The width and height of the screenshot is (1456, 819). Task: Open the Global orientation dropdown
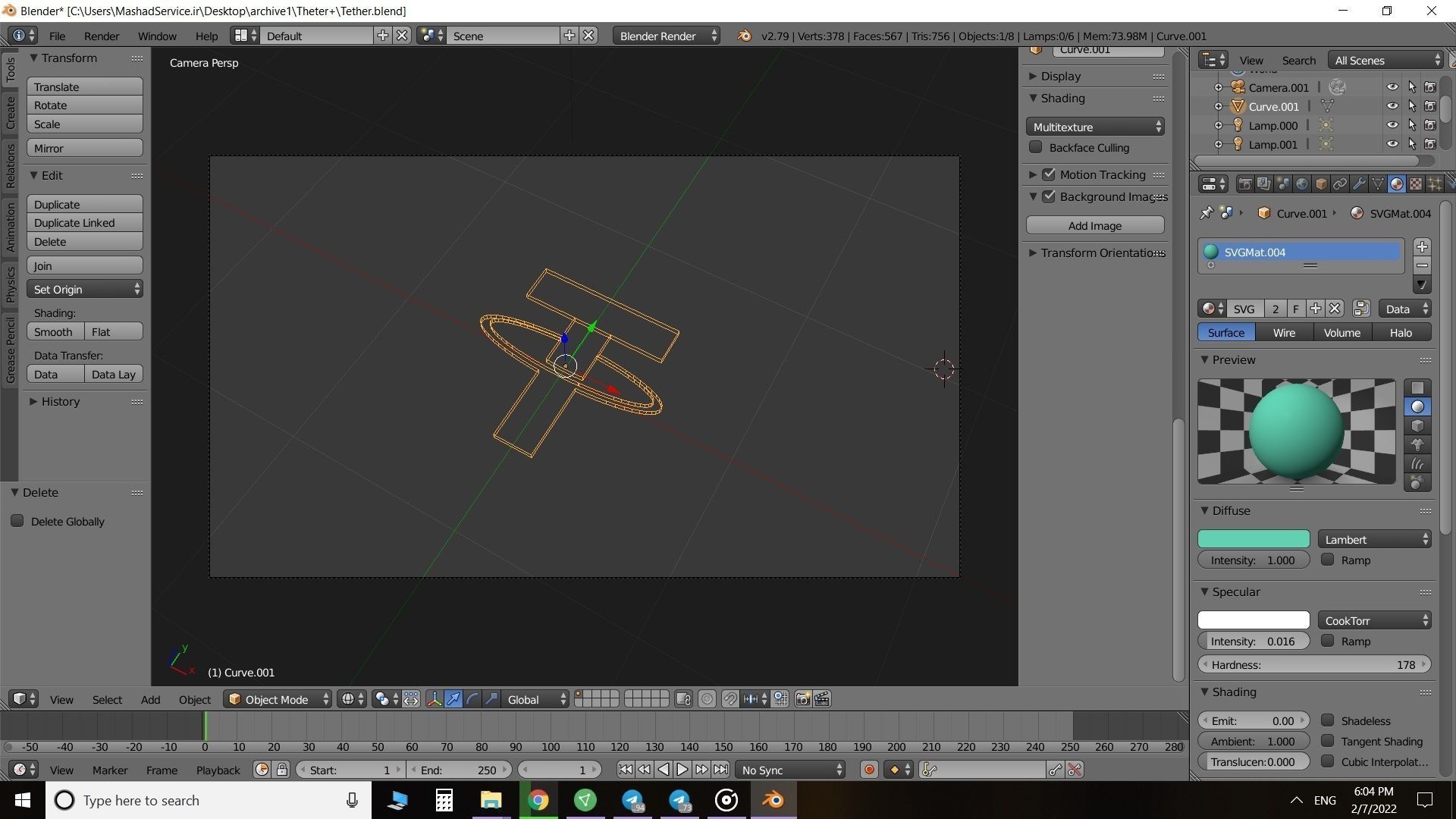535,699
